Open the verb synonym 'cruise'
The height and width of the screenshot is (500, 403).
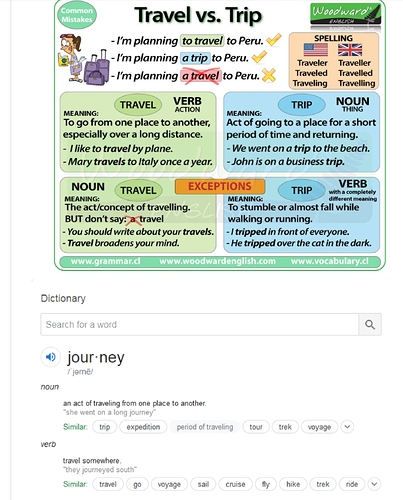[235, 484]
